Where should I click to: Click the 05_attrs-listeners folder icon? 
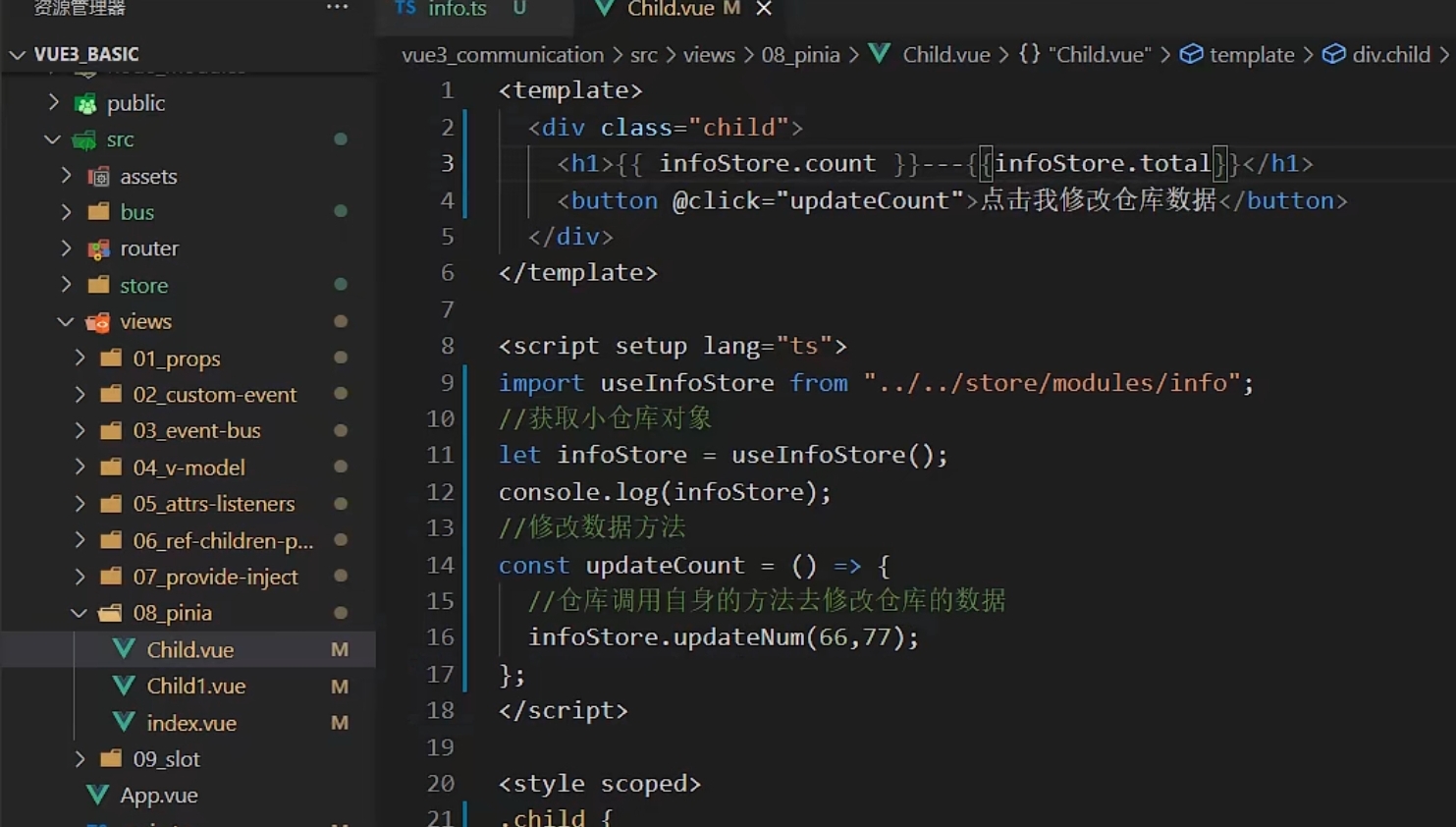point(112,503)
